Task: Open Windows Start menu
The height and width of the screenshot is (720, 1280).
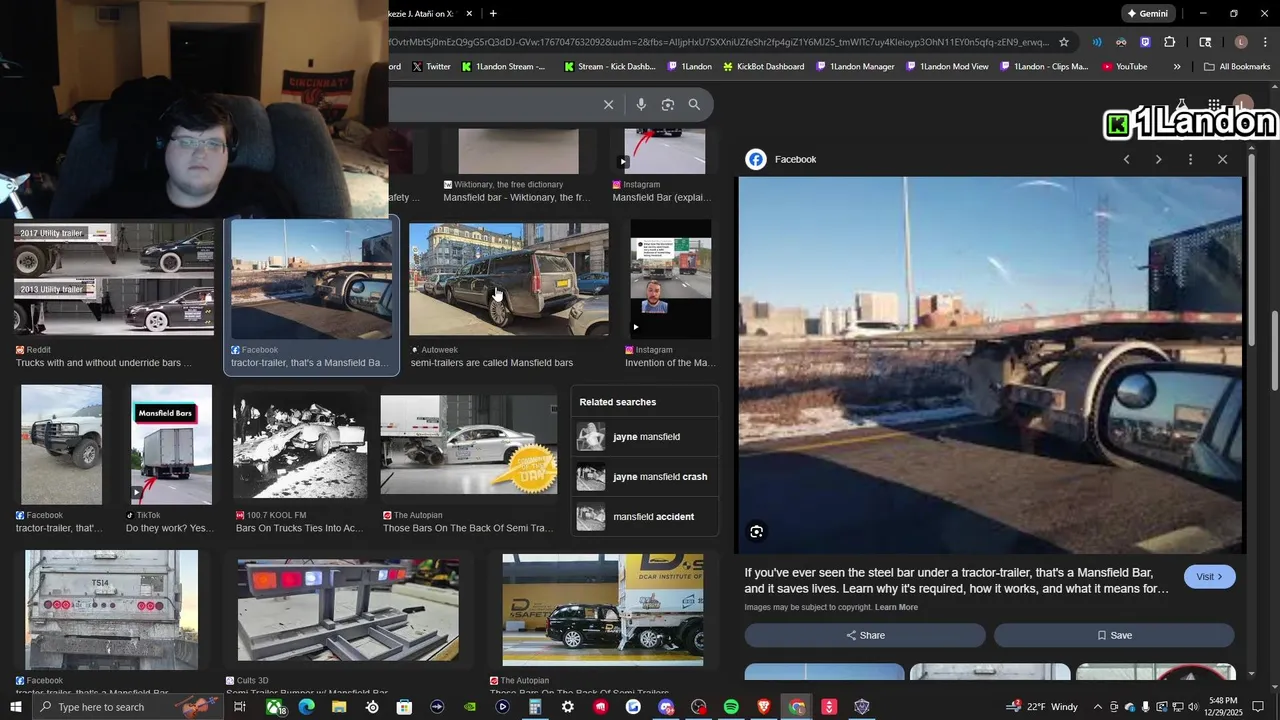Action: click(x=15, y=707)
